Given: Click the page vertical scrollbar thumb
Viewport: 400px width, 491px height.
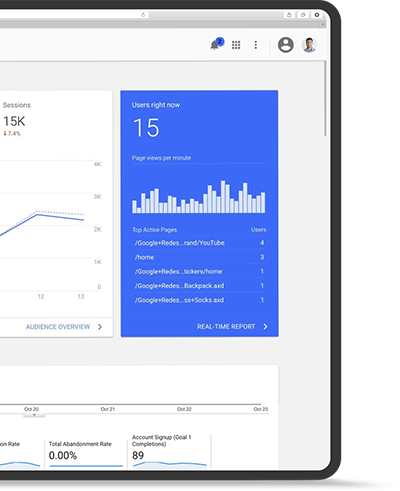Looking at the screenshot, I should 325,99.
